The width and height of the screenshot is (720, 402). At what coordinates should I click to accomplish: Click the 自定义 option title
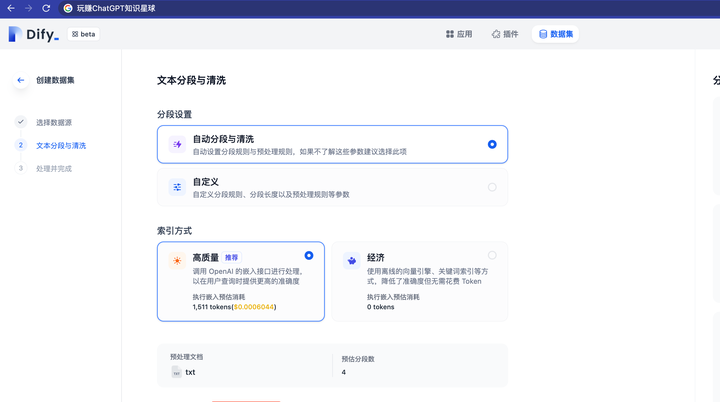coord(206,182)
